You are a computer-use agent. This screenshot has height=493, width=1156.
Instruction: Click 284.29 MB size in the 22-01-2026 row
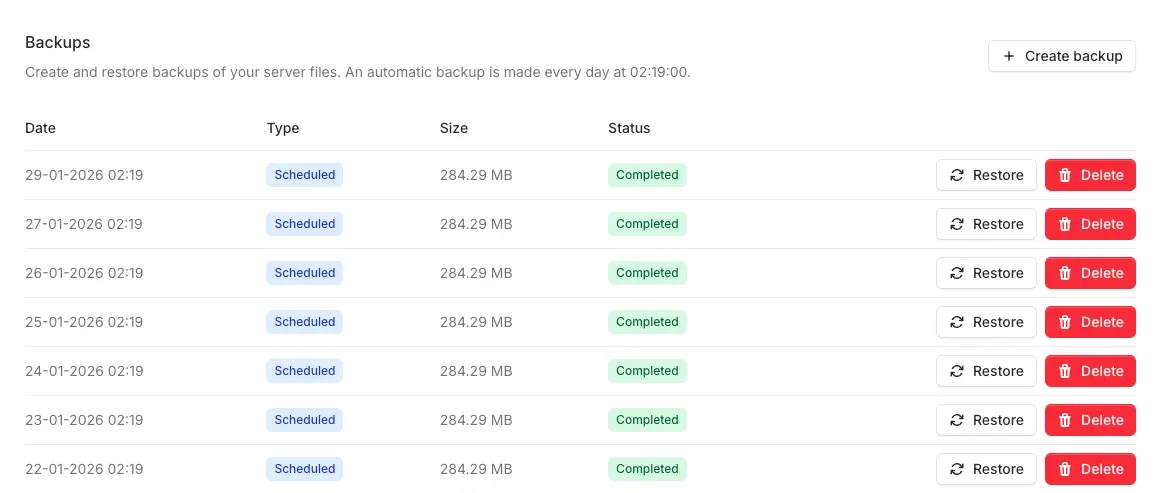pyautogui.click(x=476, y=469)
